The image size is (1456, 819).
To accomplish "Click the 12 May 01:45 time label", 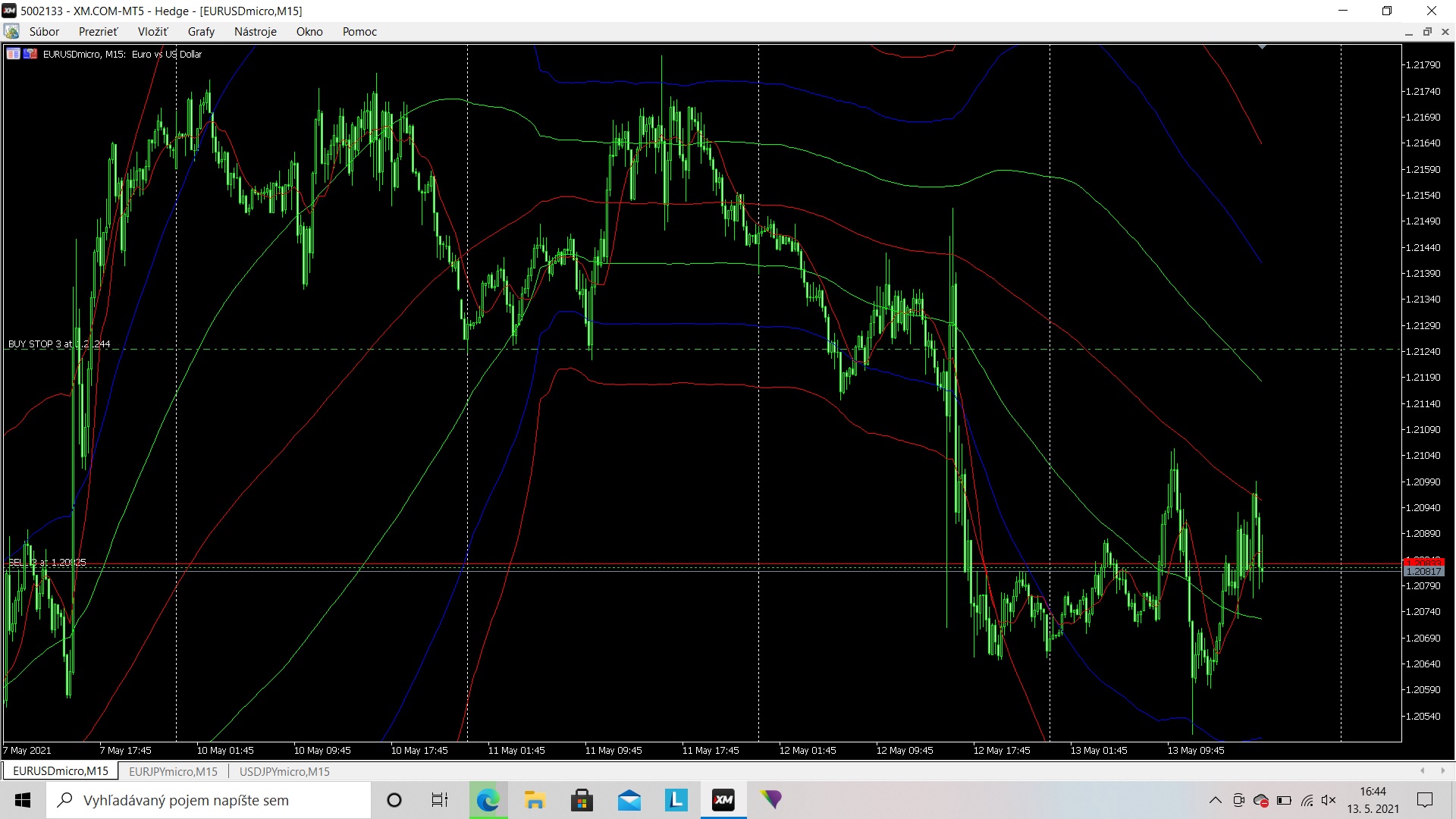I will (808, 751).
